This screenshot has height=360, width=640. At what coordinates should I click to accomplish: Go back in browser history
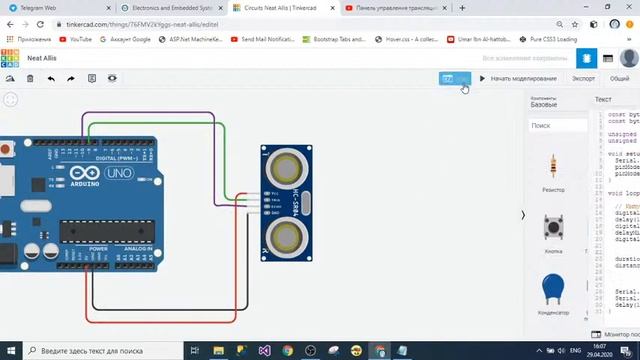pos(10,24)
